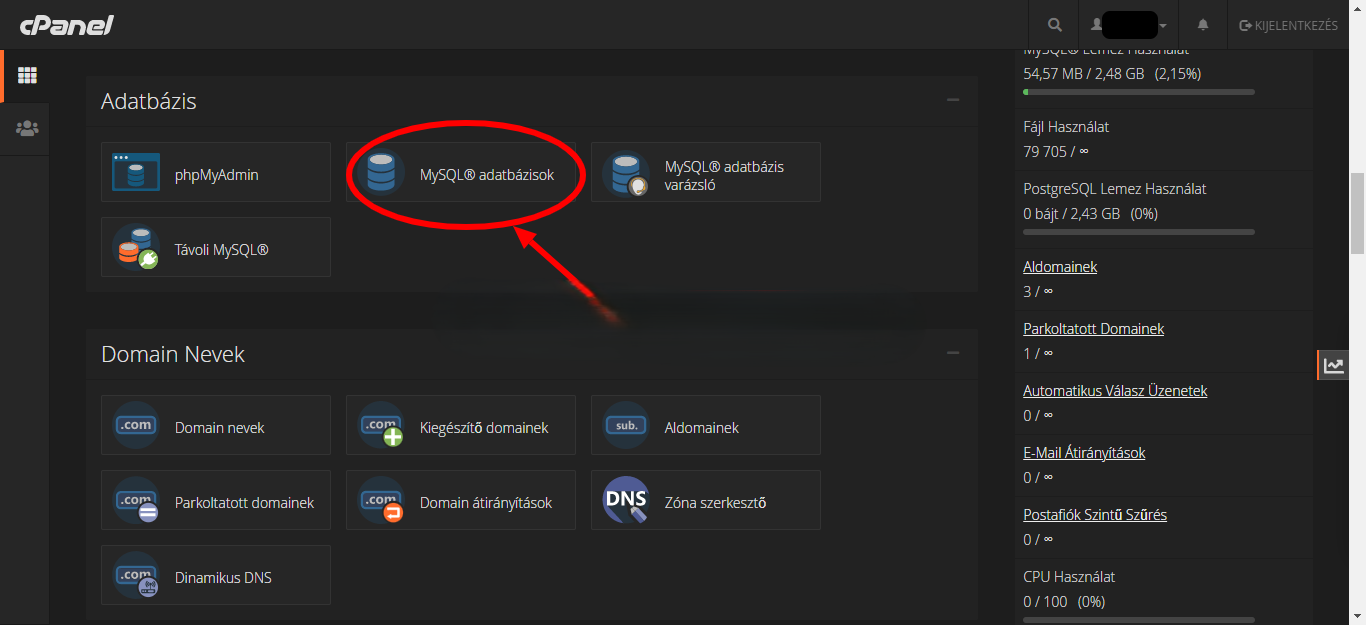Open the search icon in top bar
This screenshot has width=1366, height=625.
point(1055,25)
